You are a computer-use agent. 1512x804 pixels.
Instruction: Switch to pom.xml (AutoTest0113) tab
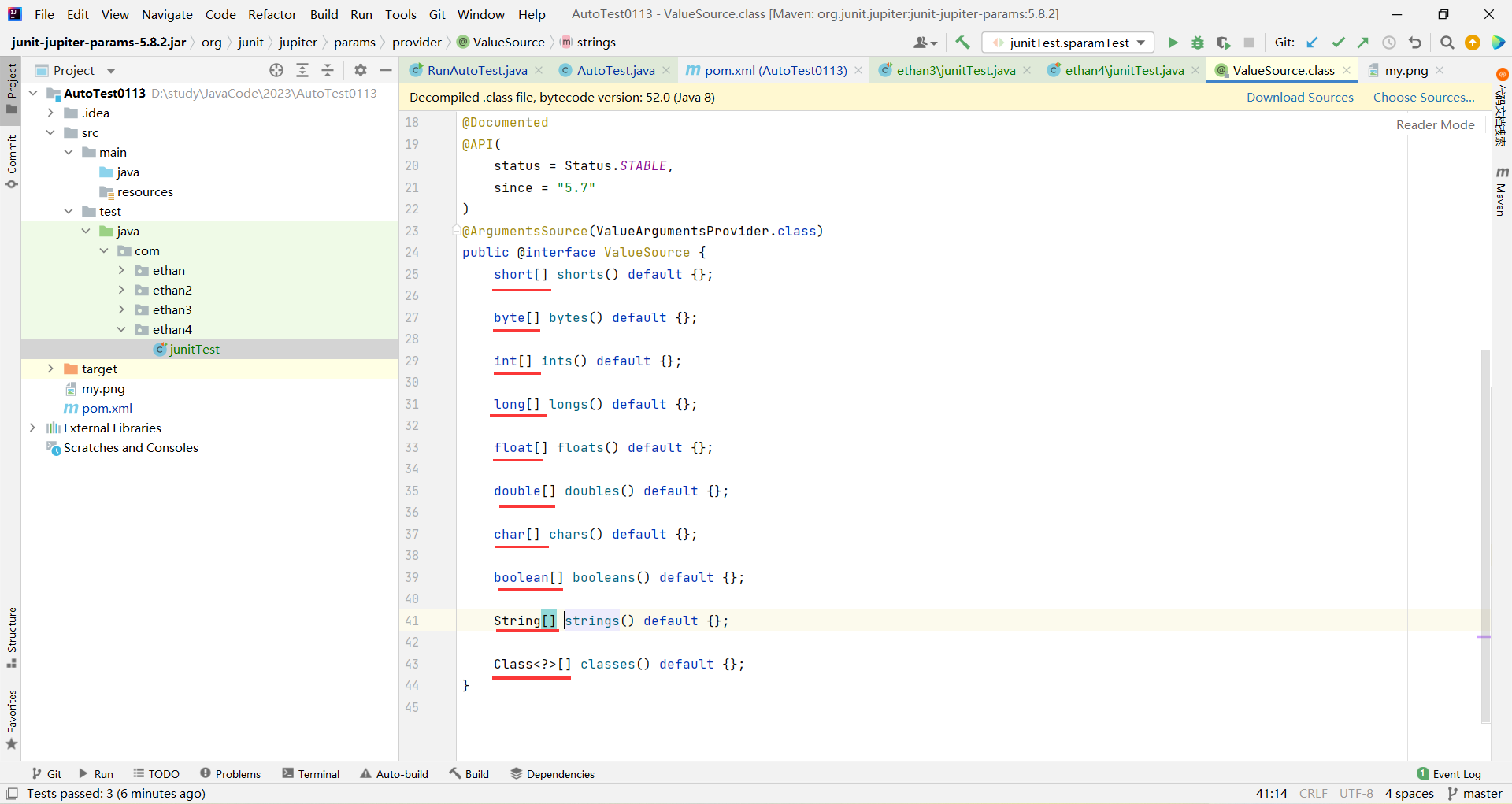pyautogui.click(x=776, y=70)
